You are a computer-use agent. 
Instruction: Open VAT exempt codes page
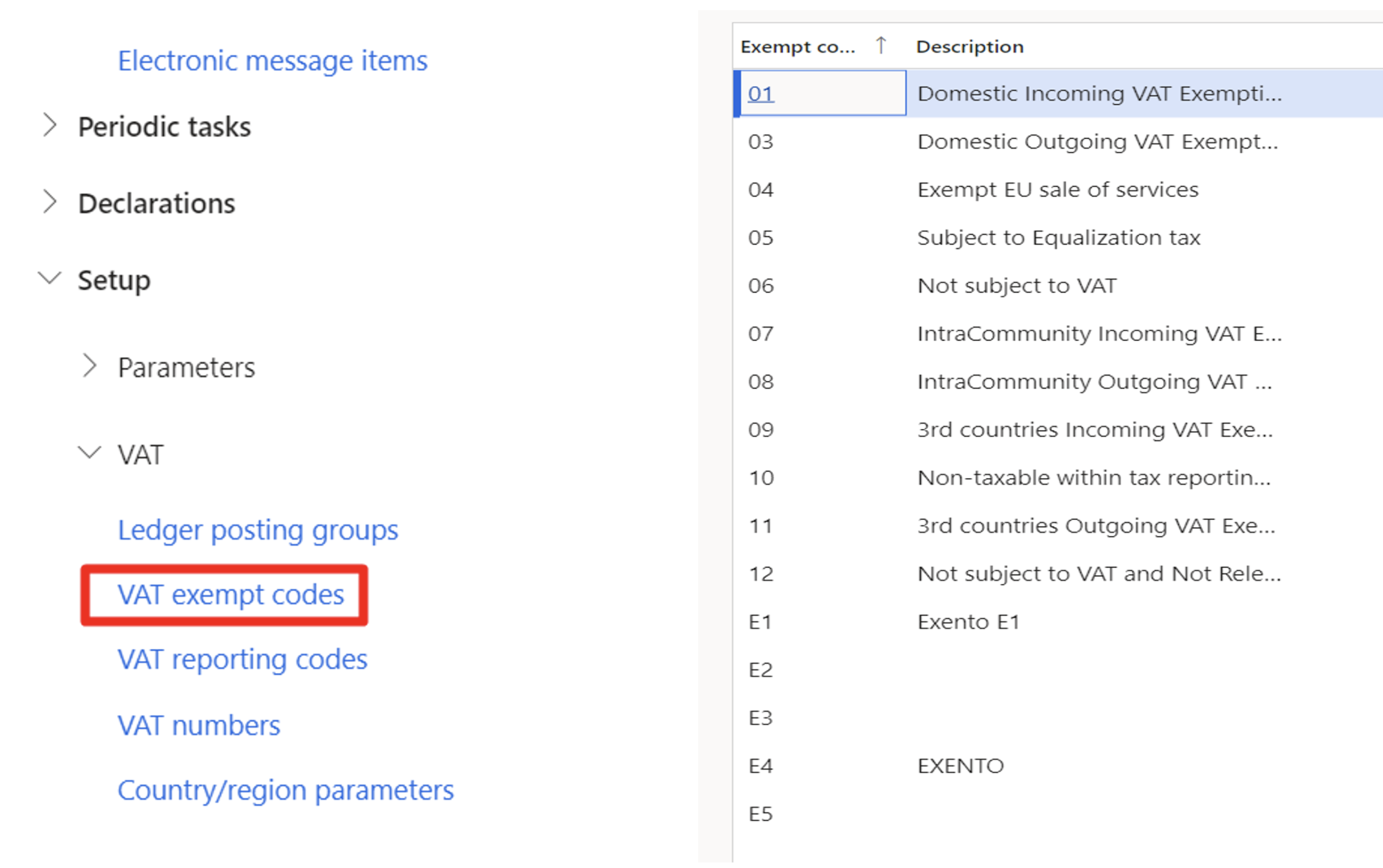pos(231,595)
